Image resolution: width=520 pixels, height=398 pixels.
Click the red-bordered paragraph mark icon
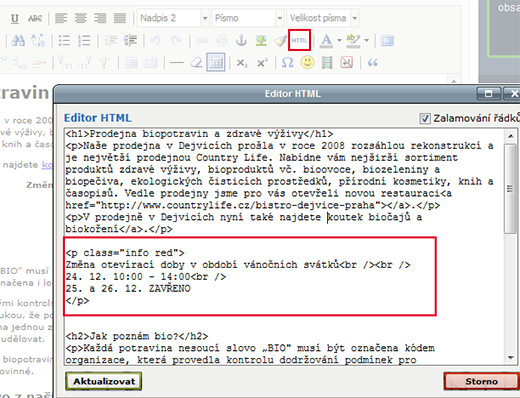tap(347, 62)
